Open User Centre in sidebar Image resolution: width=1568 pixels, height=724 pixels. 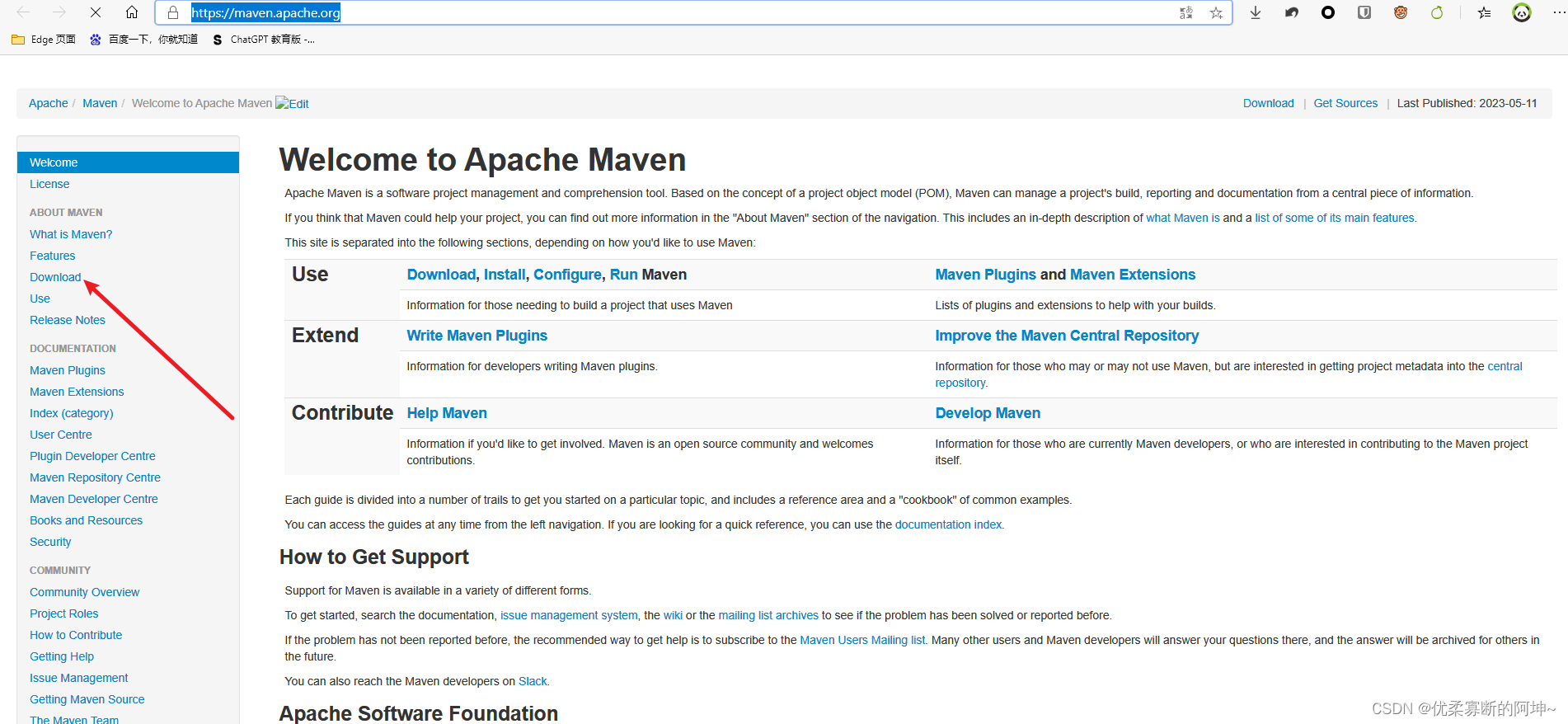[61, 435]
